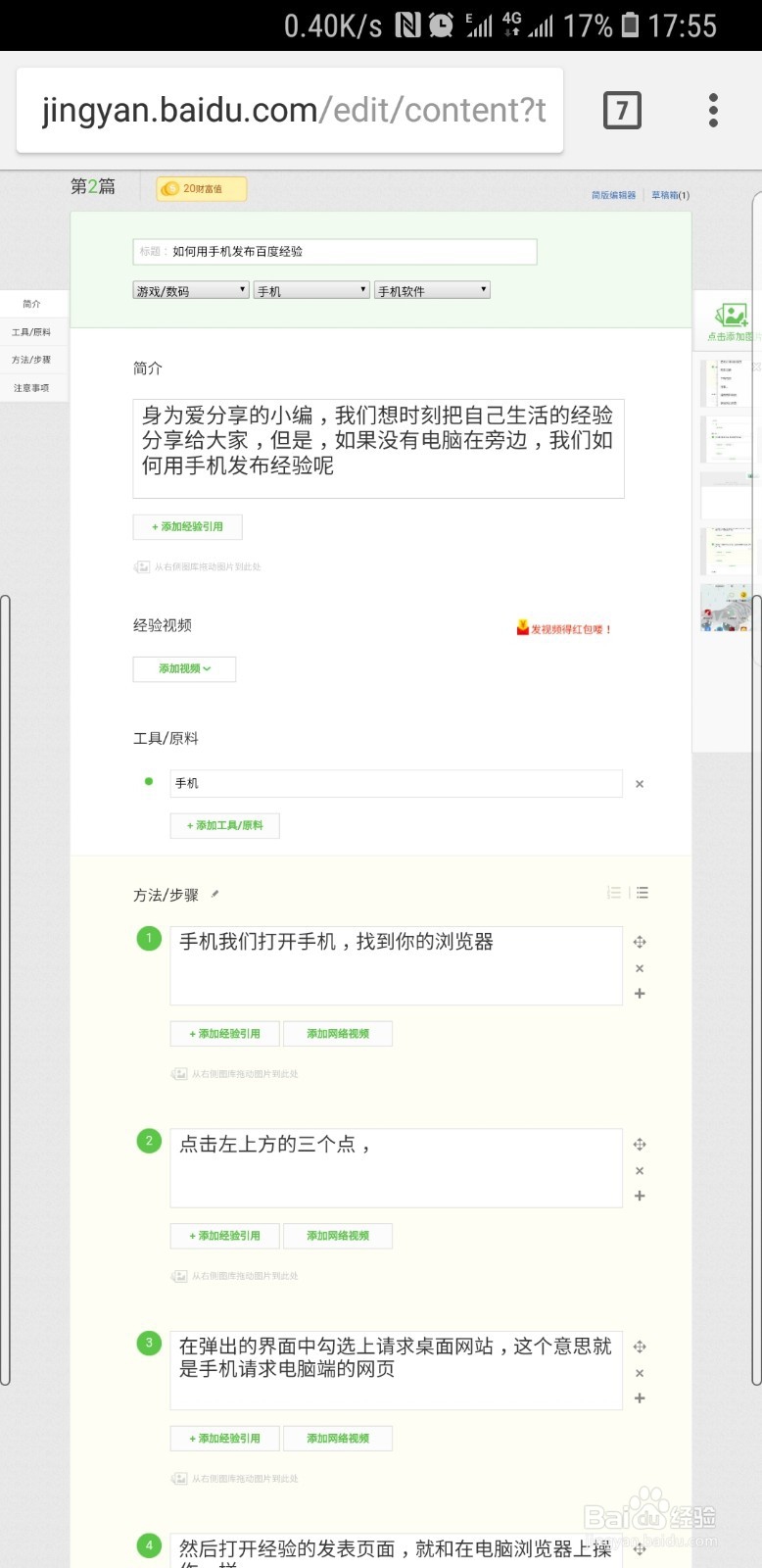Edit step 4 text box
Screen dimensions: 762x1568
pos(396,1550)
